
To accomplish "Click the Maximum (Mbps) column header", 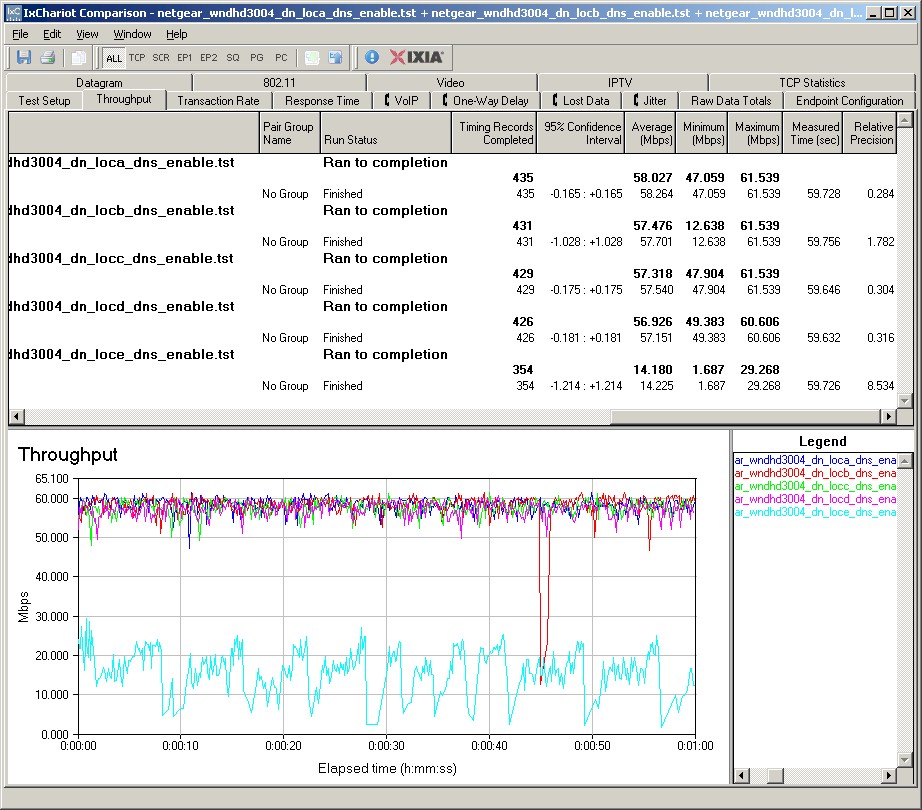I will tap(756, 133).
